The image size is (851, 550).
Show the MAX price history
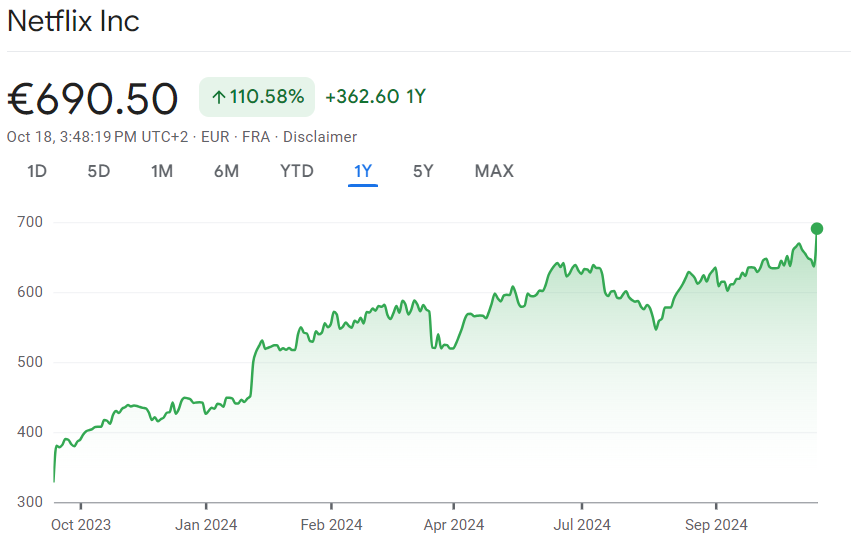pyautogui.click(x=494, y=171)
